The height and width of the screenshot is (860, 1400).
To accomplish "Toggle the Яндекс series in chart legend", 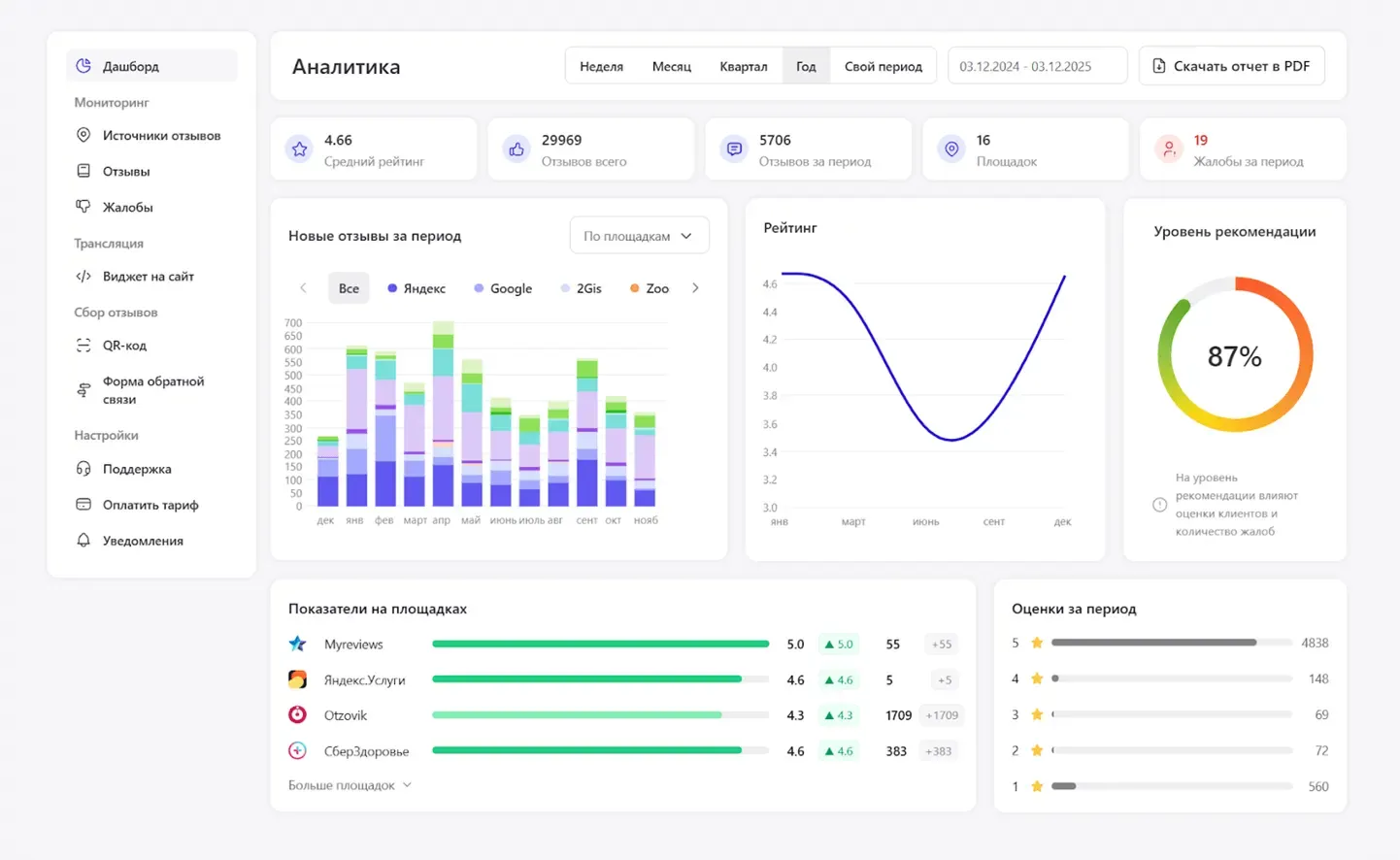I will coord(417,288).
